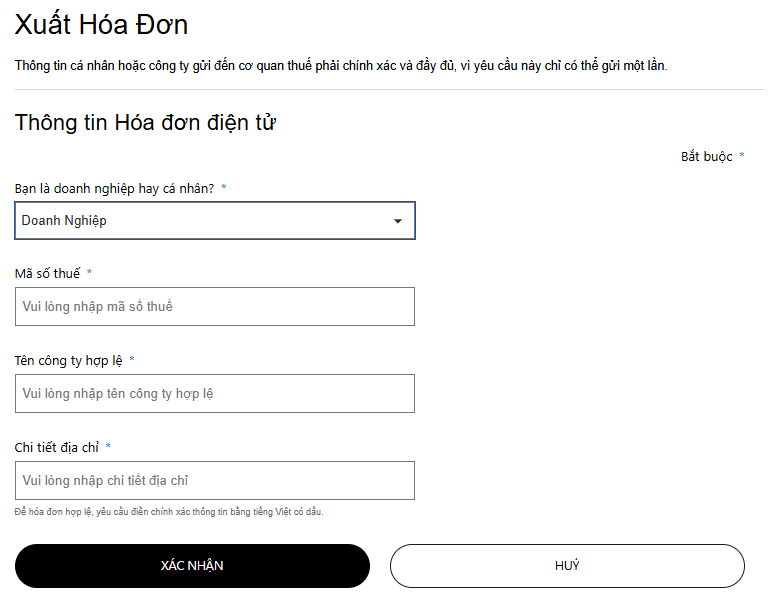The width and height of the screenshot is (775, 610).
Task: Select the Chi tiết địa chỉ text field
Action: [x=214, y=481]
